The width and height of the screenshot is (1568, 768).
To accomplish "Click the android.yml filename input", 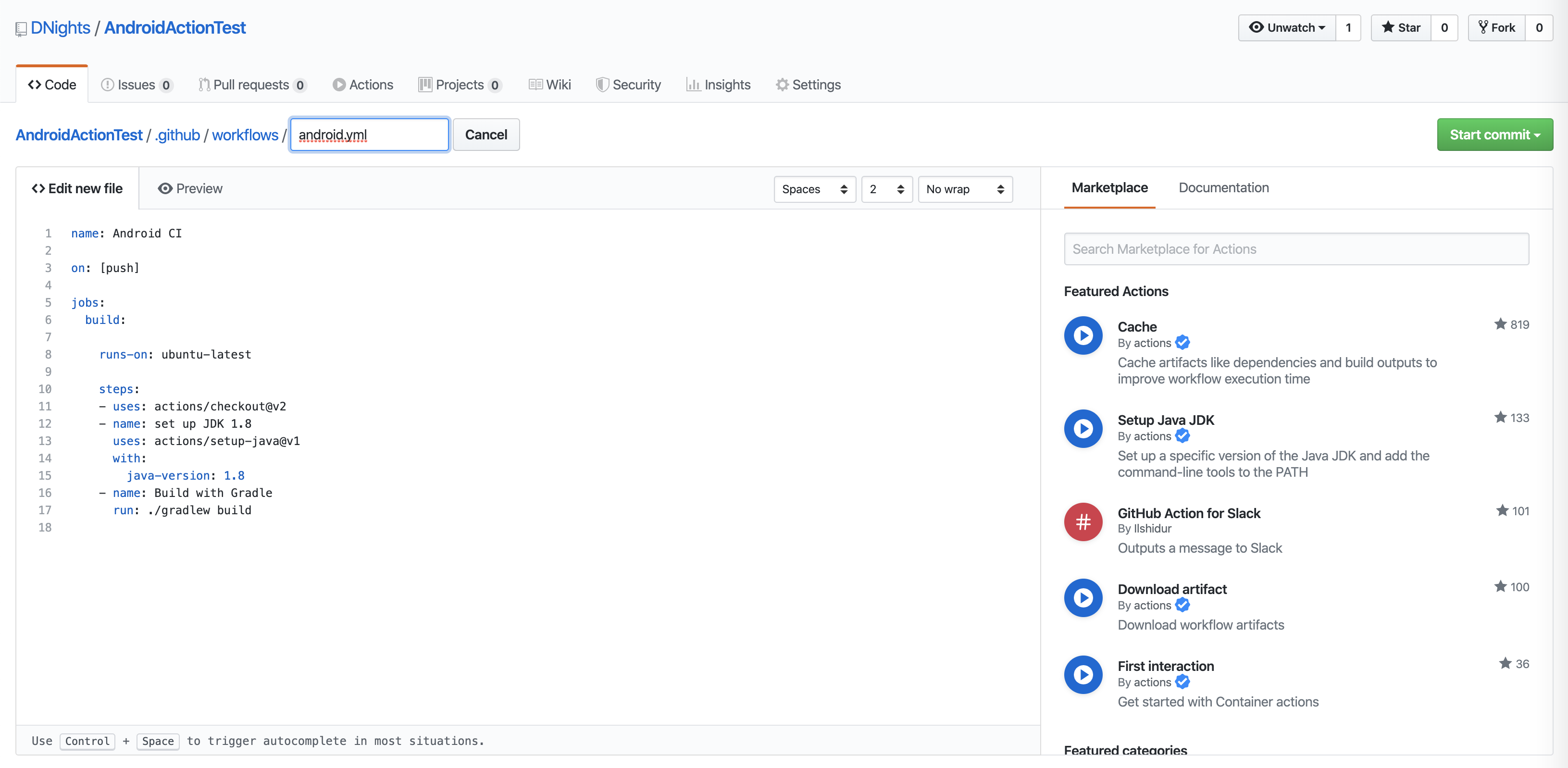I will pos(370,135).
